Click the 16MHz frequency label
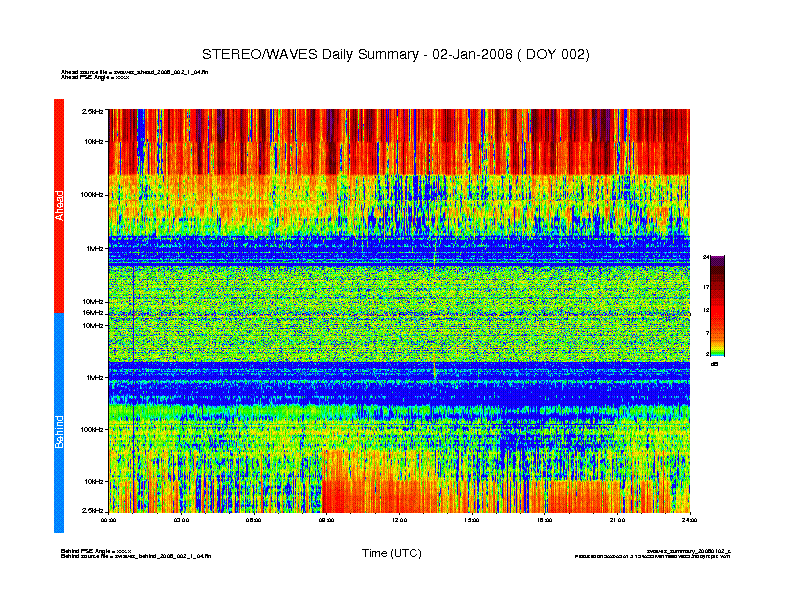Viewport: 792px width, 612px height. click(93, 313)
